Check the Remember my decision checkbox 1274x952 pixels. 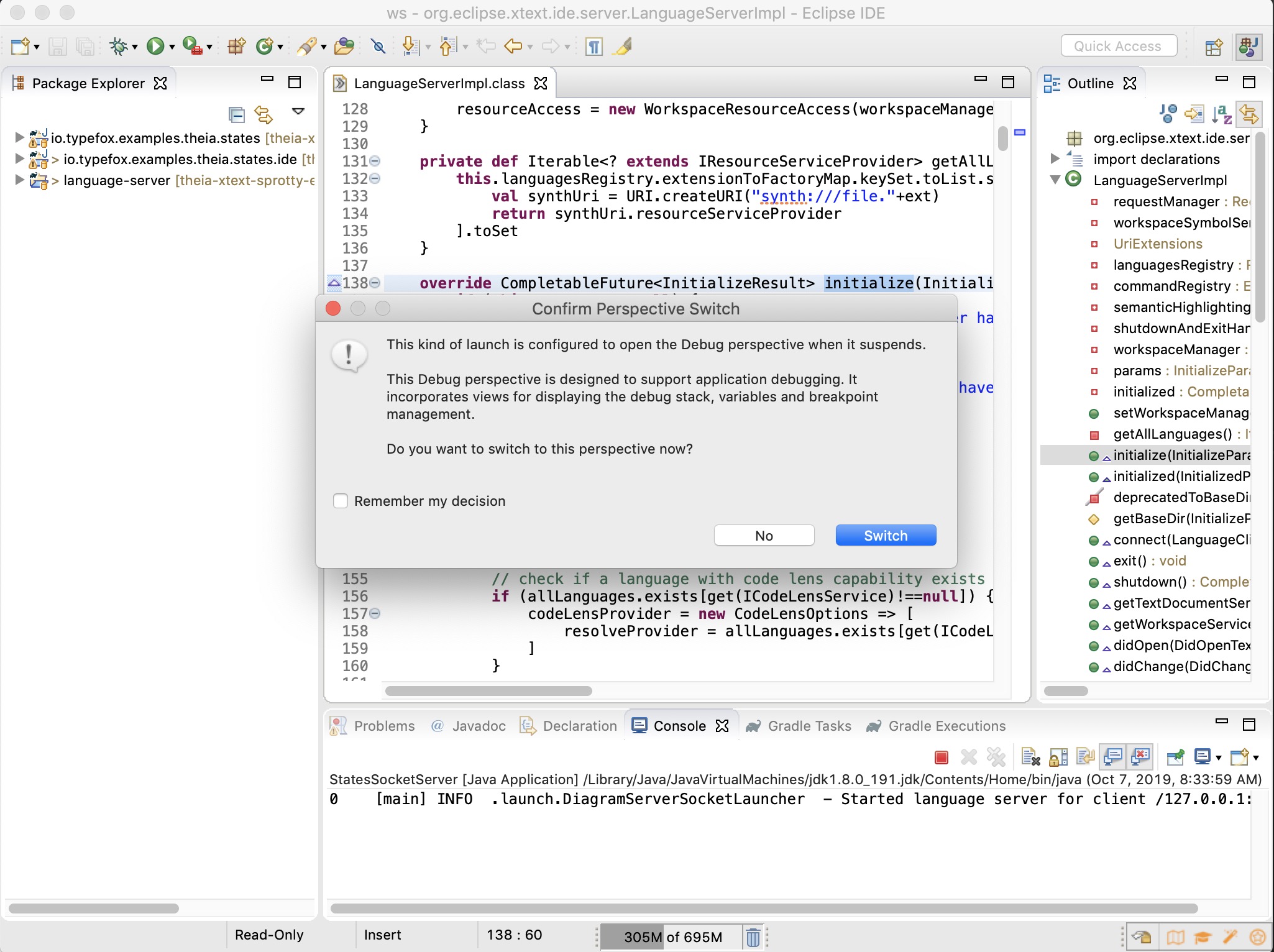(x=341, y=501)
